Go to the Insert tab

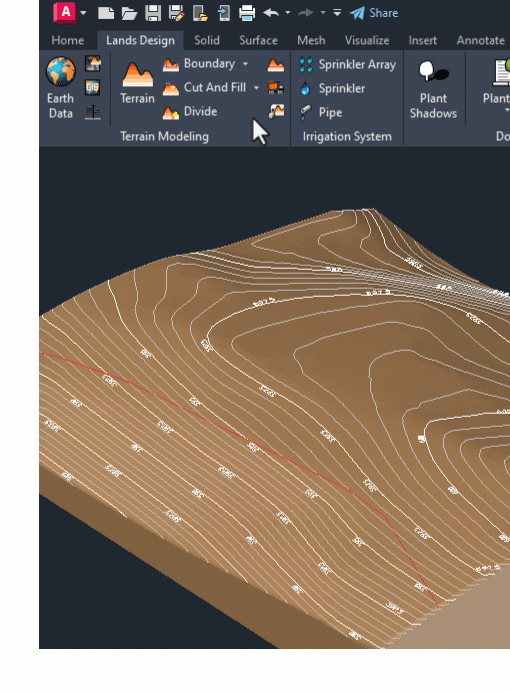click(x=423, y=40)
